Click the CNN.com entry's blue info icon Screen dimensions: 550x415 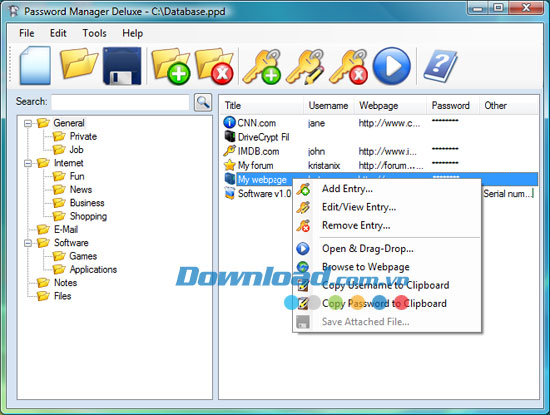pyautogui.click(x=229, y=122)
